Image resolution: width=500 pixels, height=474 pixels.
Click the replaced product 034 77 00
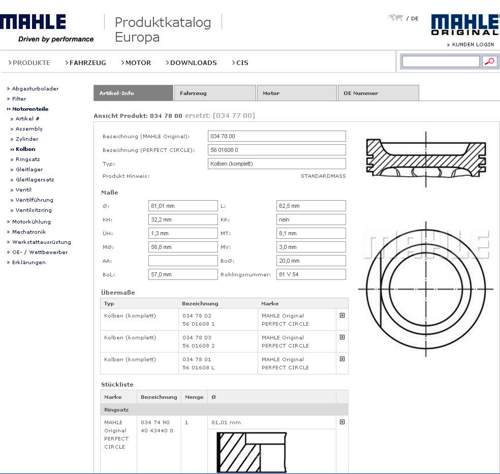coord(234,116)
